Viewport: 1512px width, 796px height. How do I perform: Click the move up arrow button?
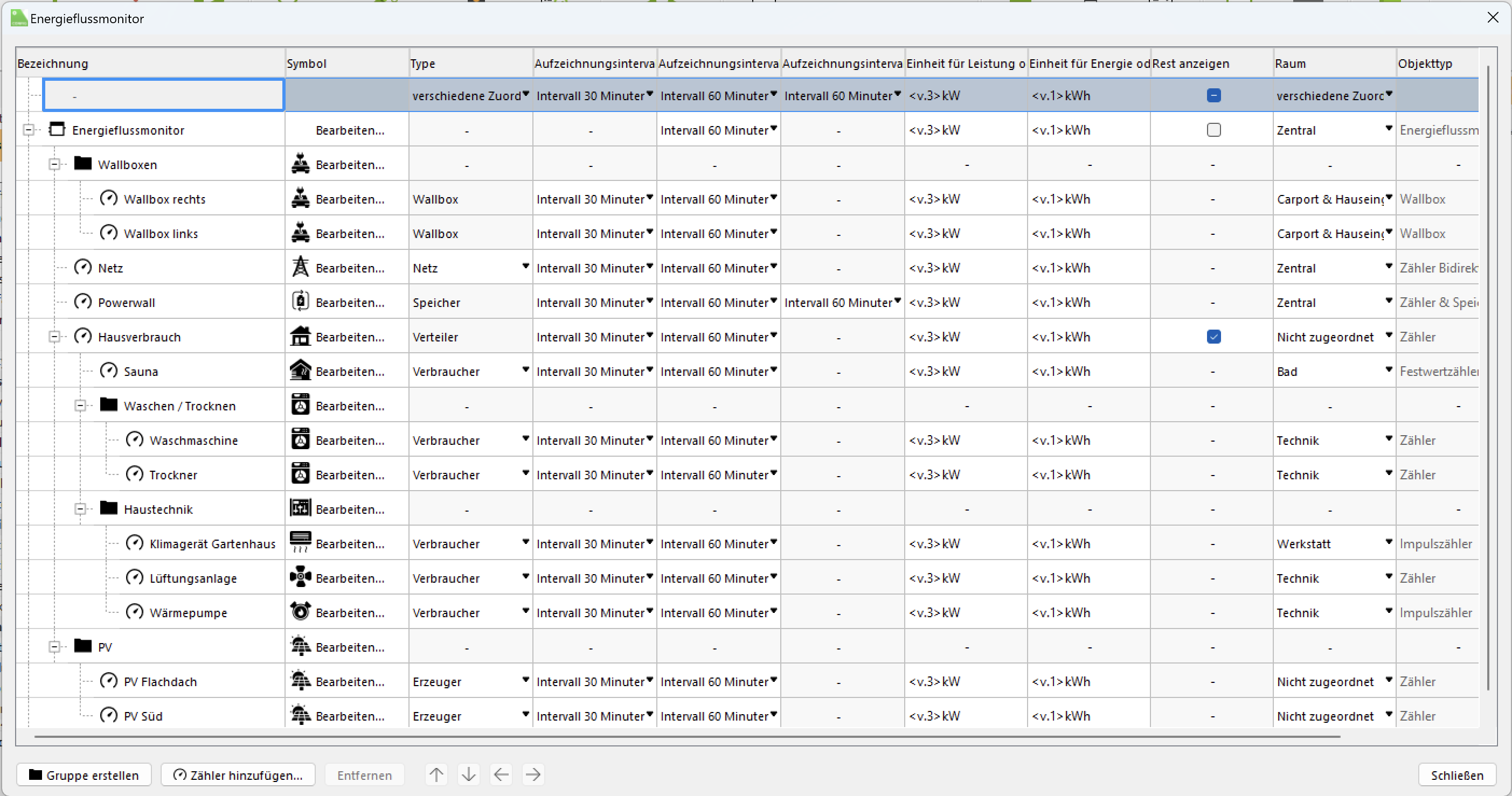(x=435, y=775)
